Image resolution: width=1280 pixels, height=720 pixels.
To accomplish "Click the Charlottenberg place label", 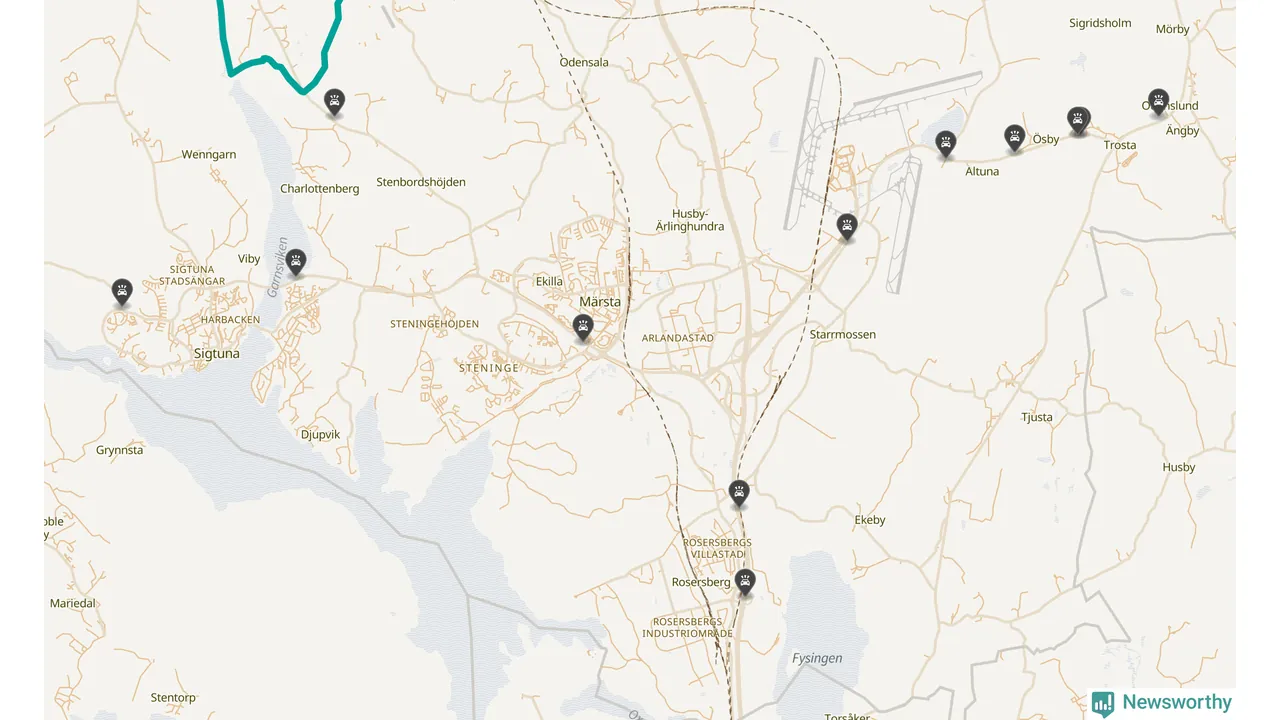I will [x=320, y=188].
